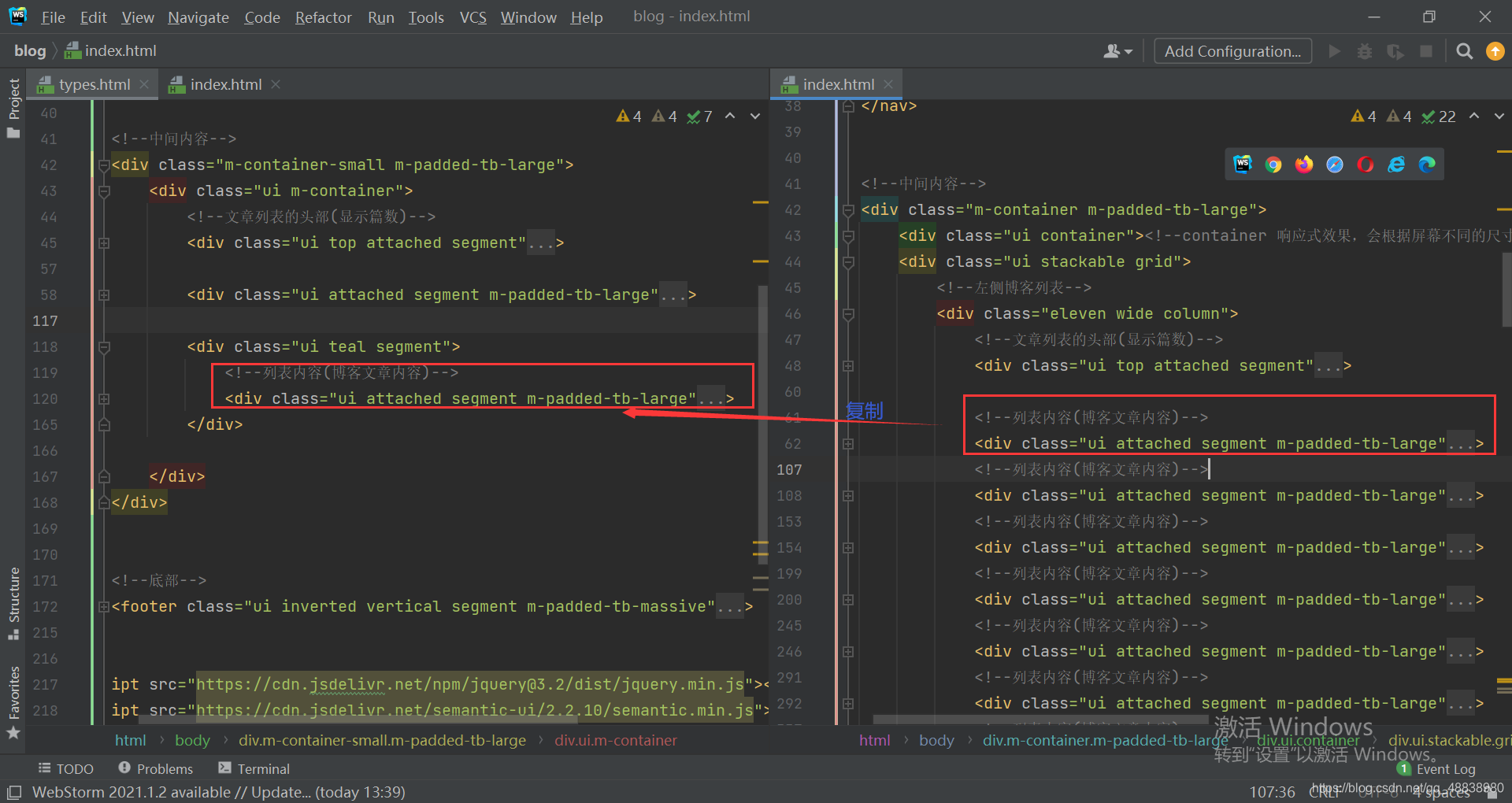Image resolution: width=1512 pixels, height=803 pixels.
Task: Open the VCS menu
Action: (x=472, y=17)
